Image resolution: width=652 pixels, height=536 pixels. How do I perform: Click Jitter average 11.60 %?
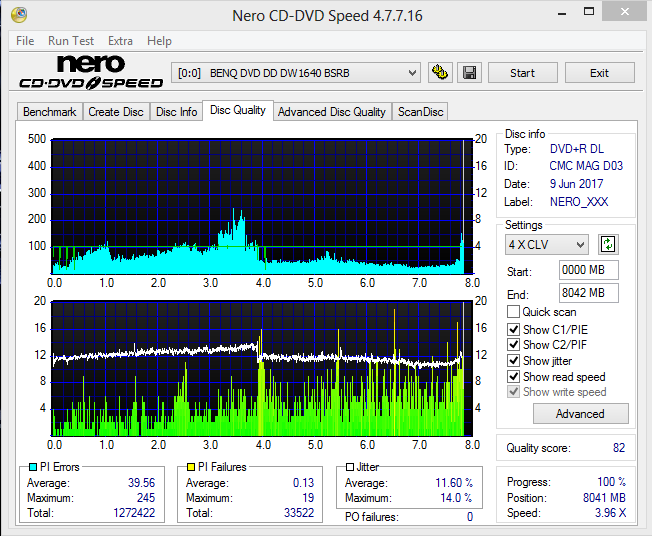[454, 482]
